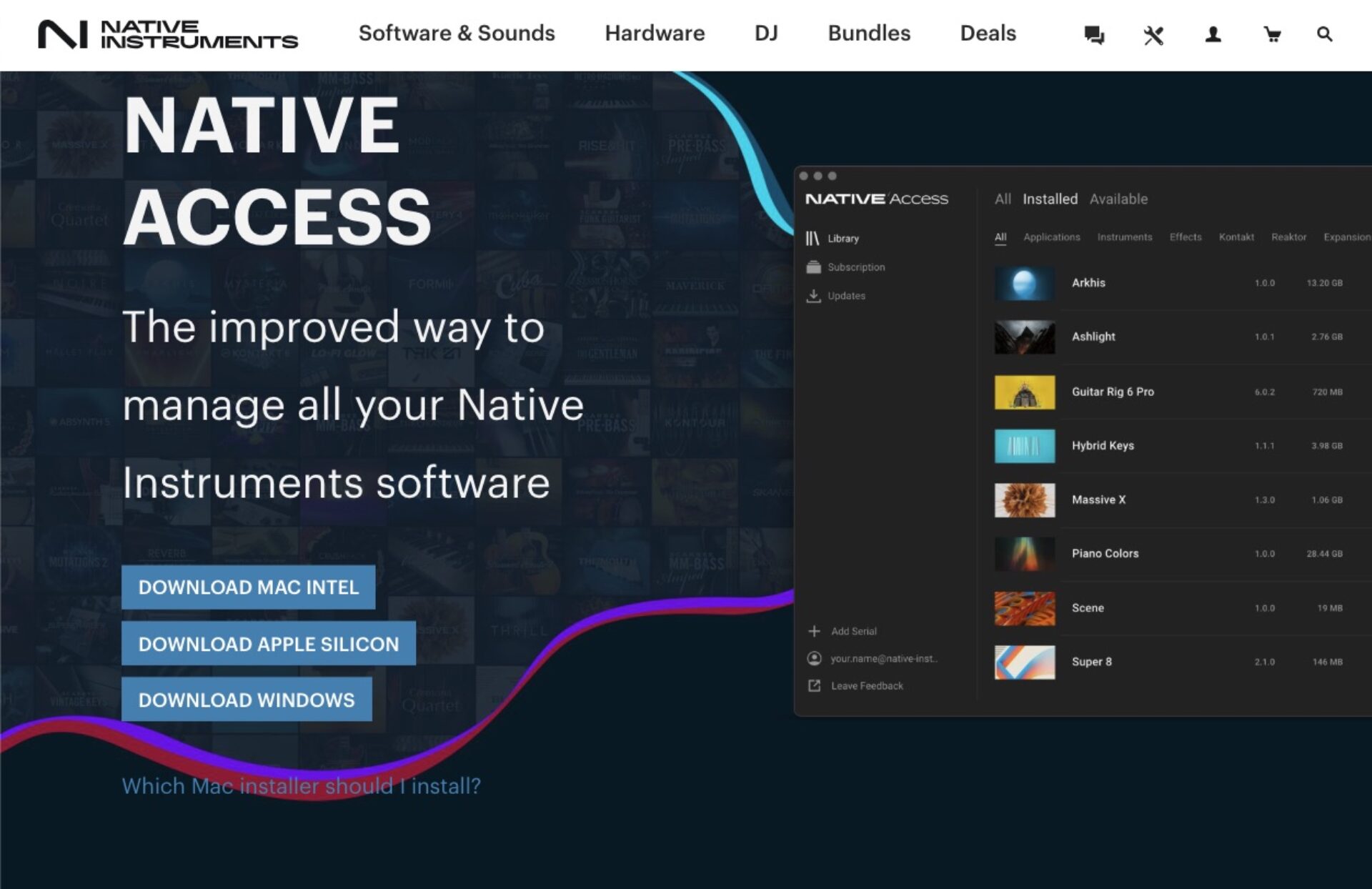Image resolution: width=1372 pixels, height=889 pixels.
Task: Click the Add Serial plus icon
Action: 815,631
